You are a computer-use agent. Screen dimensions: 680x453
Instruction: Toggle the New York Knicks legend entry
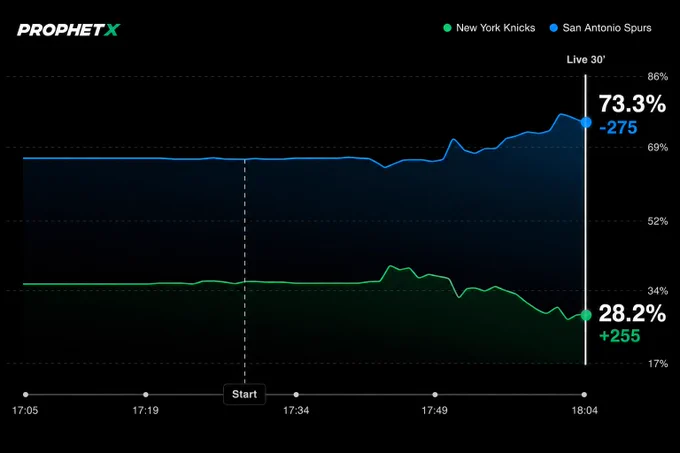pos(489,28)
